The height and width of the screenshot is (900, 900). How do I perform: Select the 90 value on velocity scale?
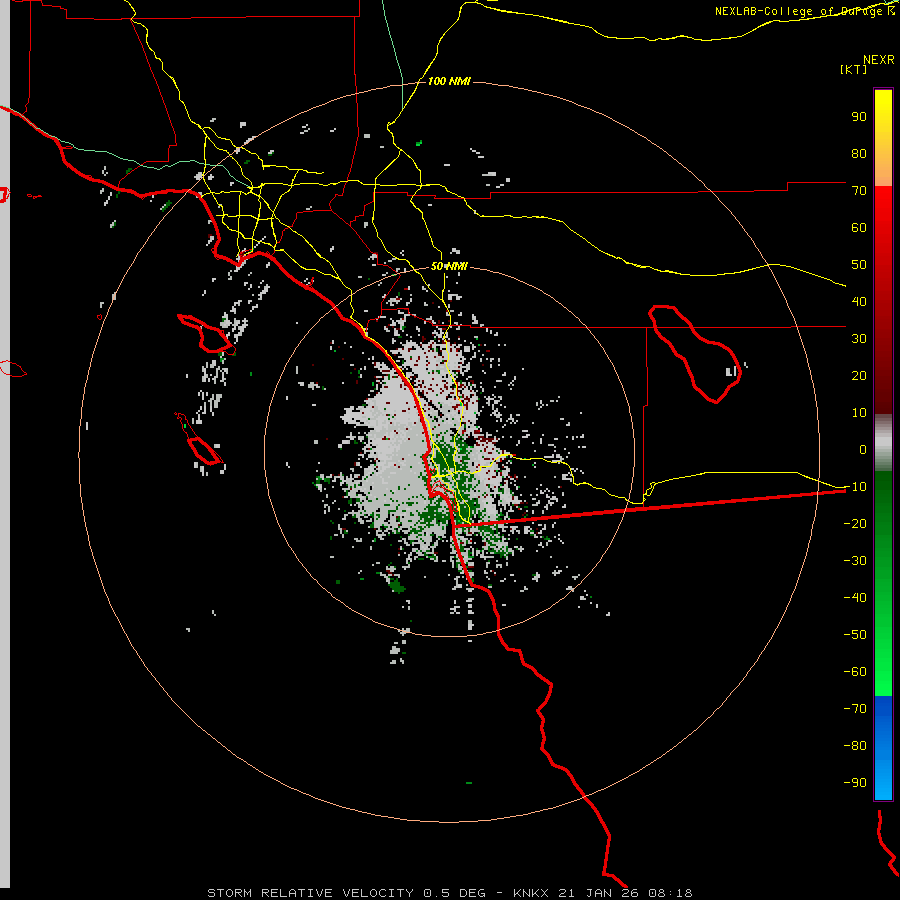point(859,117)
